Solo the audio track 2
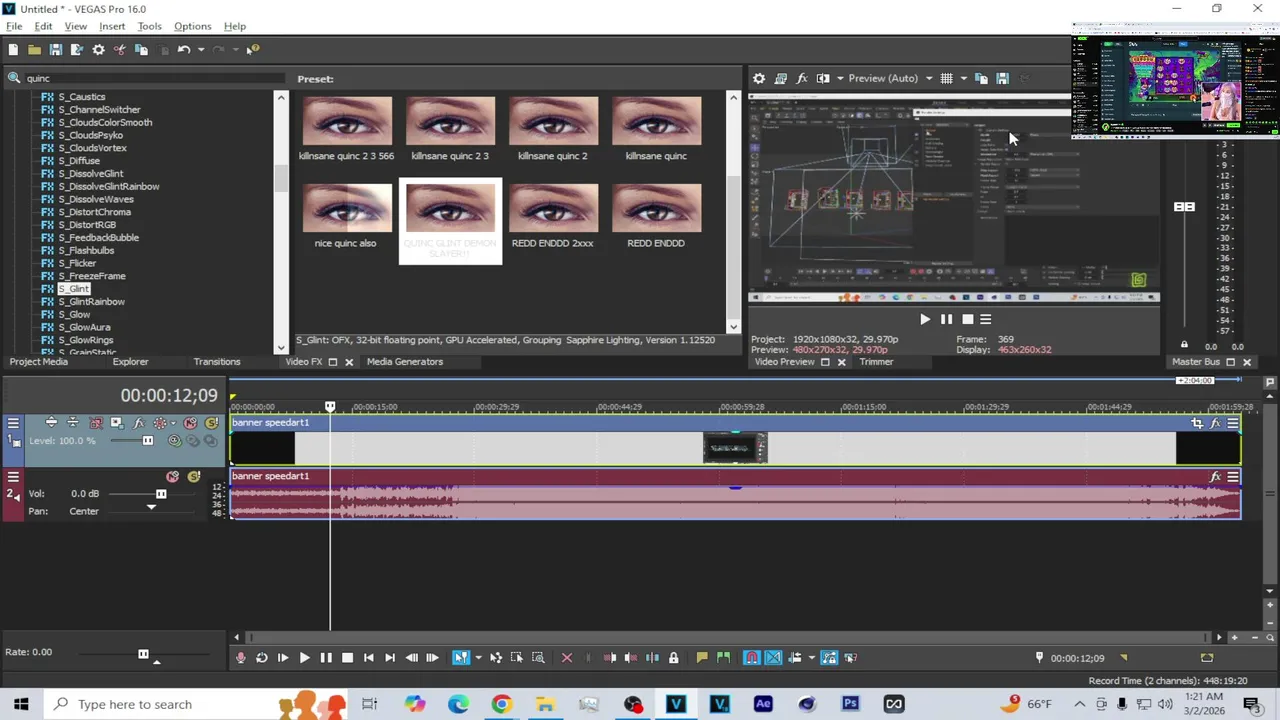1280x720 pixels. [194, 476]
